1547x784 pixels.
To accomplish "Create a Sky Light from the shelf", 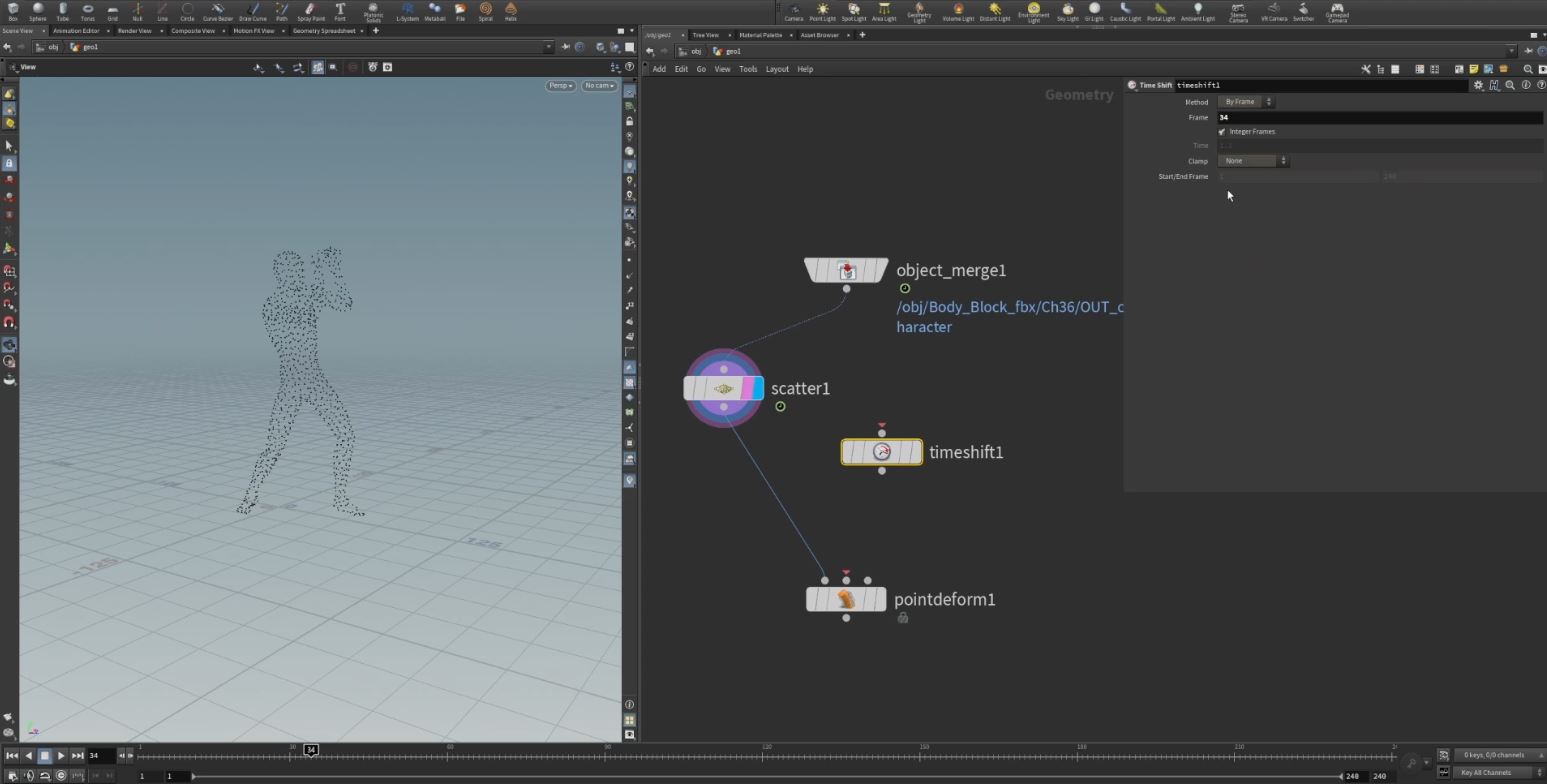I will pos(1067,12).
